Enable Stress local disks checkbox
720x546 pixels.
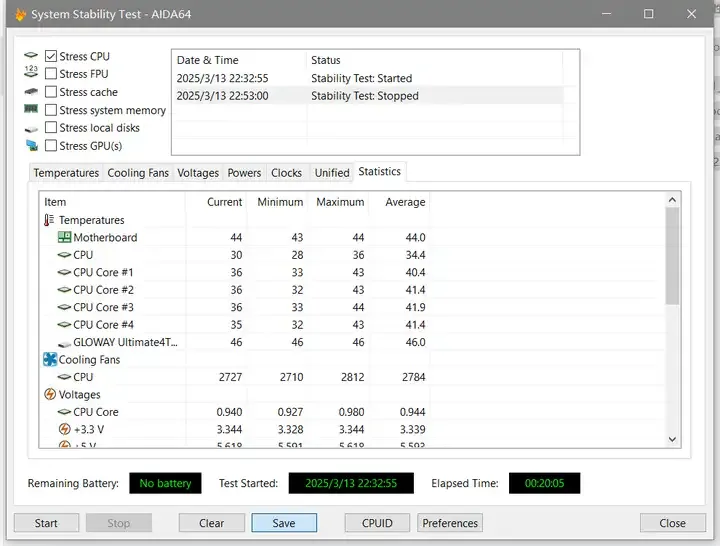pyautogui.click(x=51, y=127)
